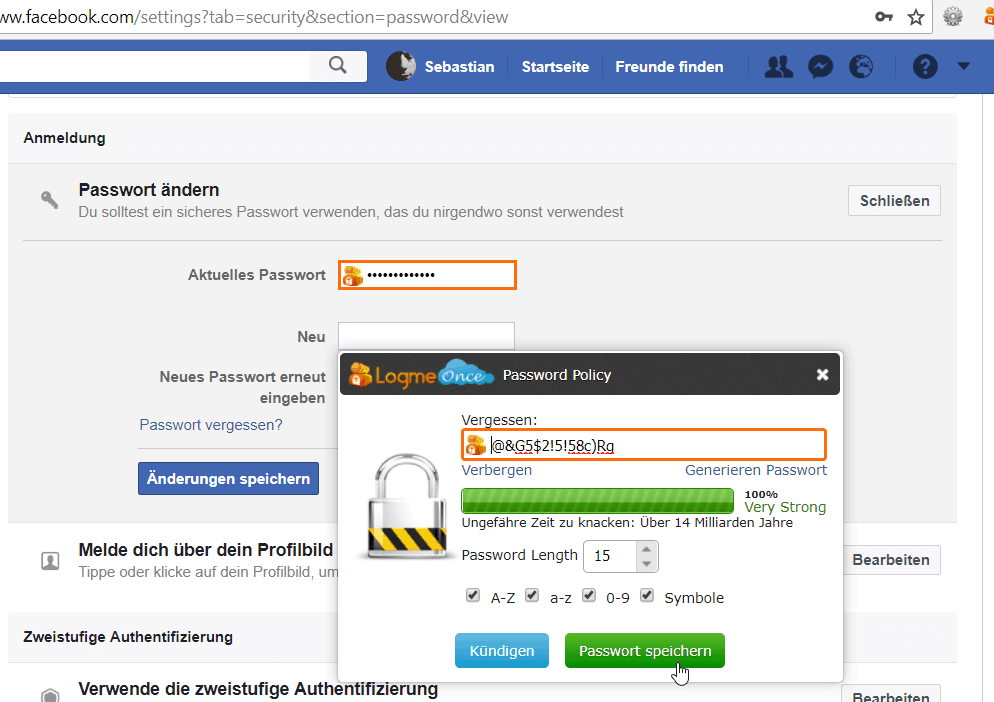Focus the Aktuelles Passwort field

point(427,275)
